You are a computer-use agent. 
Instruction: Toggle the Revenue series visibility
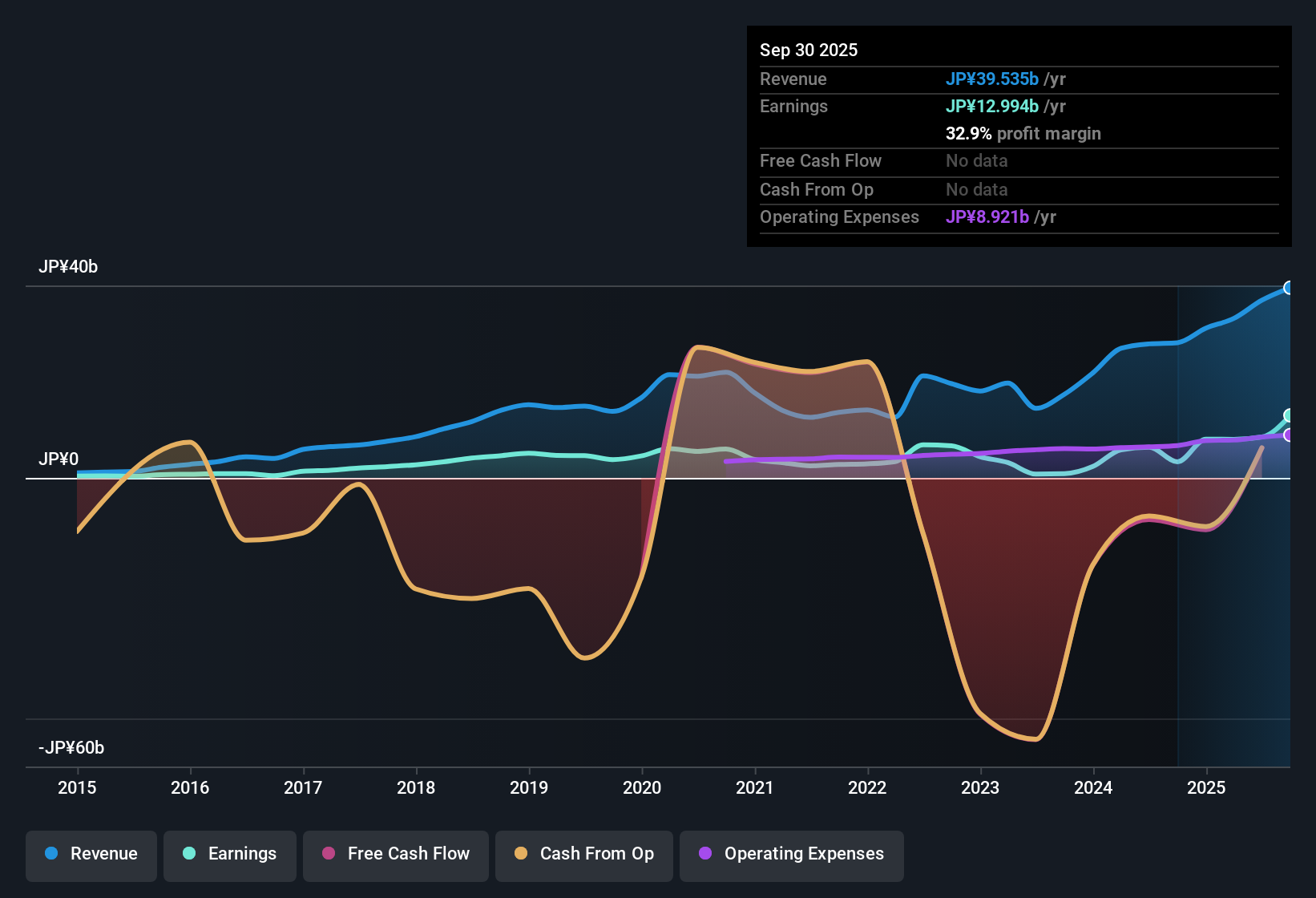click(91, 854)
